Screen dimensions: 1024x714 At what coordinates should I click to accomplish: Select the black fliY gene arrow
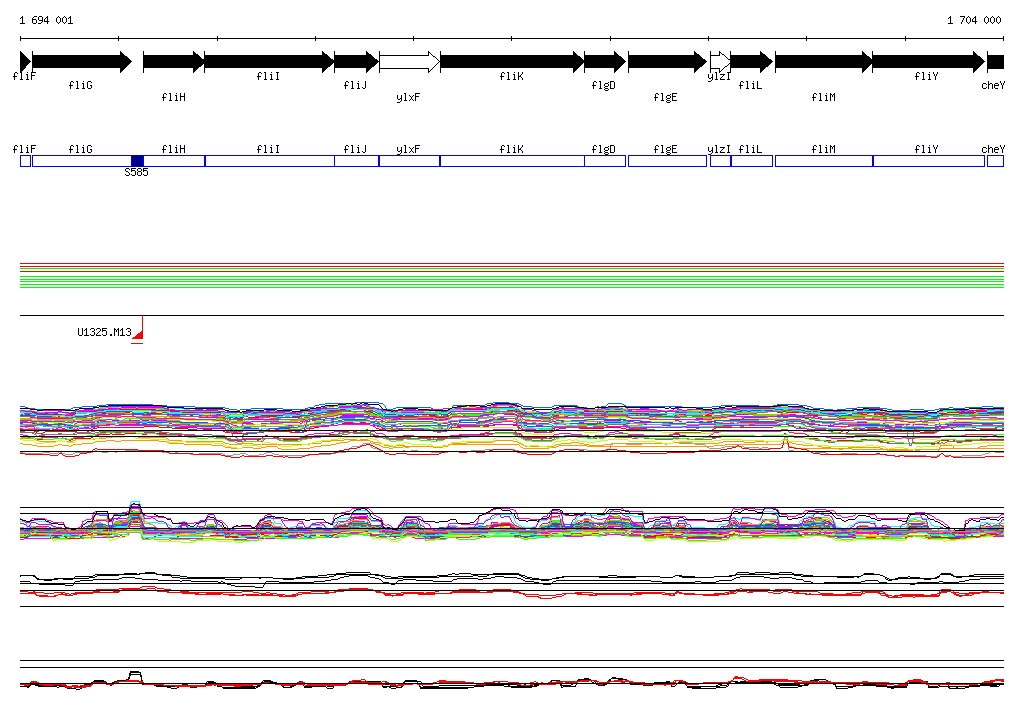(x=927, y=62)
